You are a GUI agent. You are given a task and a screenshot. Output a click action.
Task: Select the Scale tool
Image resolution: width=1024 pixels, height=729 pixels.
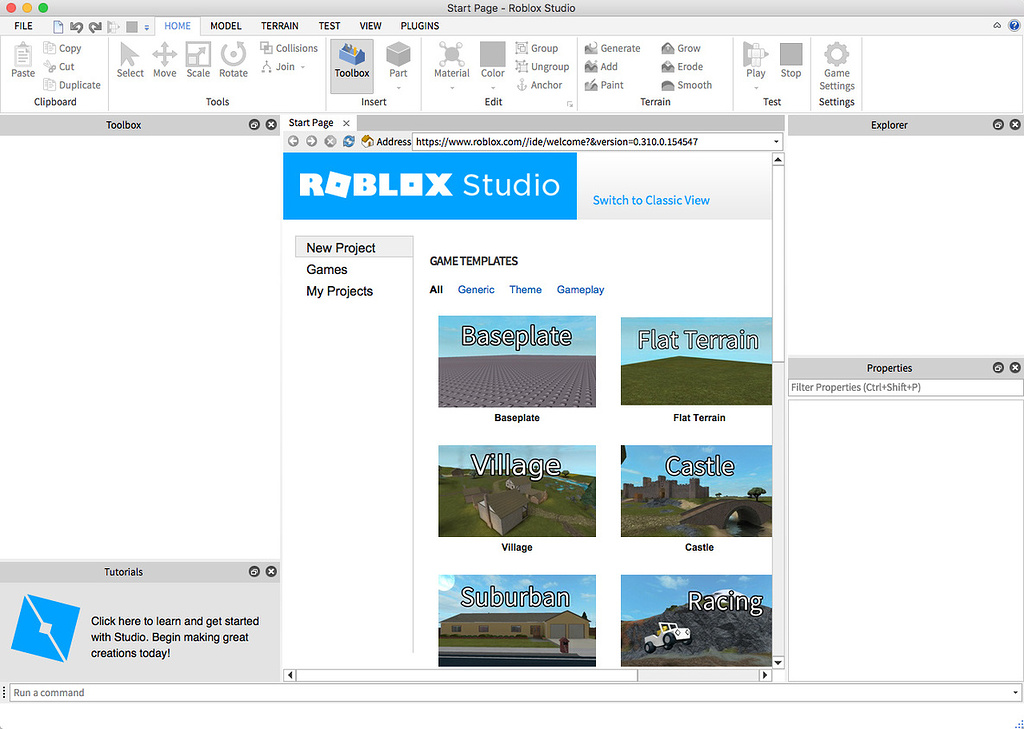pos(197,60)
